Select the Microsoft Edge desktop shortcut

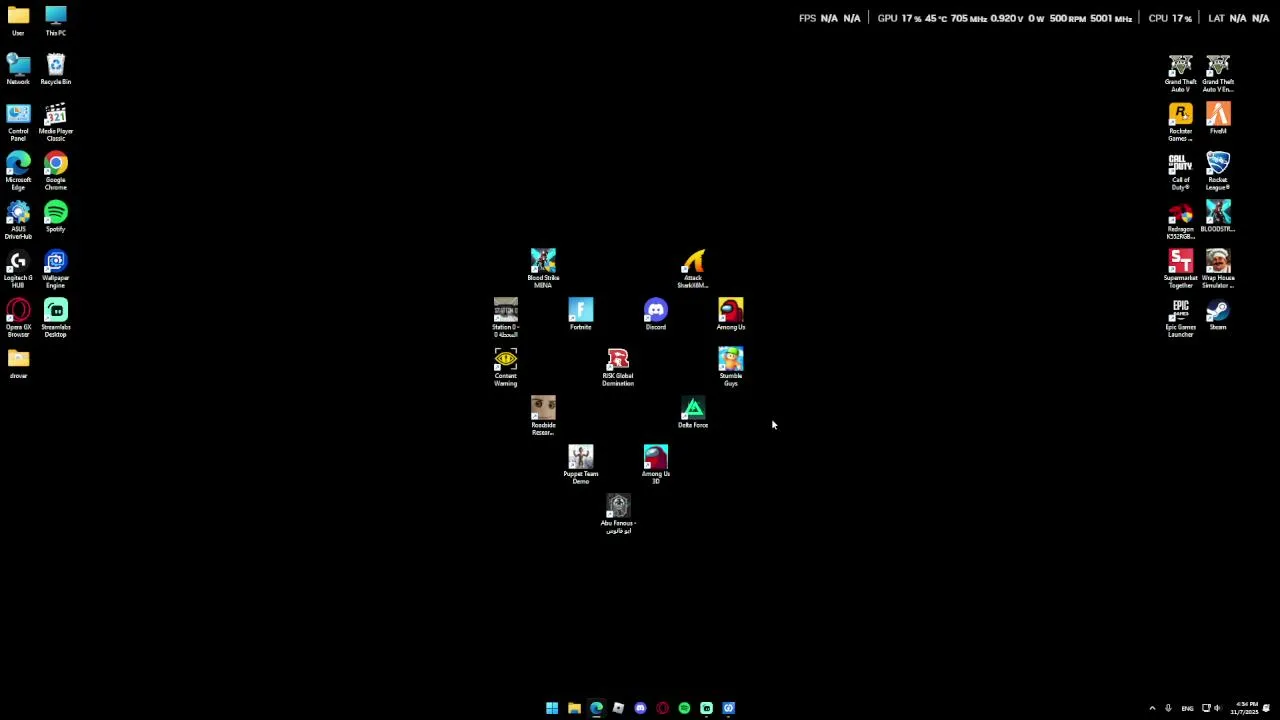coord(18,171)
